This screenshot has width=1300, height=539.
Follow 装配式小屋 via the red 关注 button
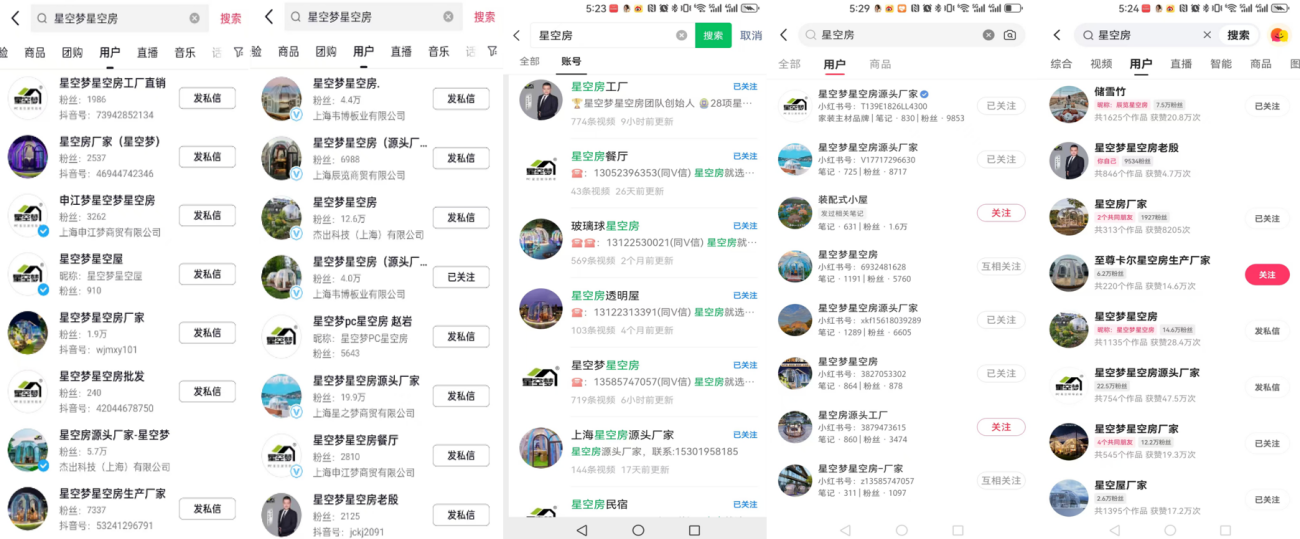point(1000,213)
